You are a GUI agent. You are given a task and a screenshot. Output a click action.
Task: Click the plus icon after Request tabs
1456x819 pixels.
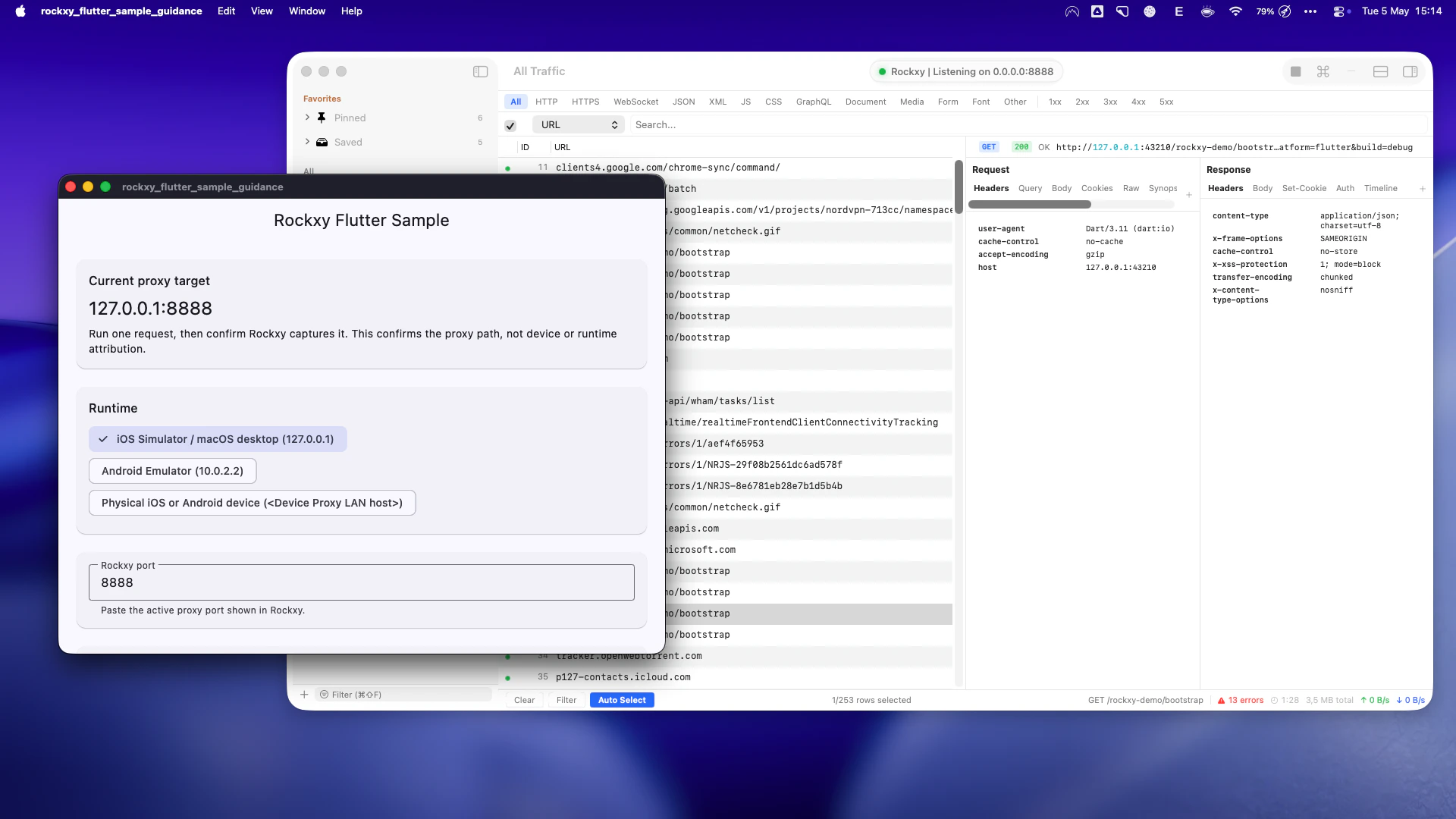(x=1189, y=195)
